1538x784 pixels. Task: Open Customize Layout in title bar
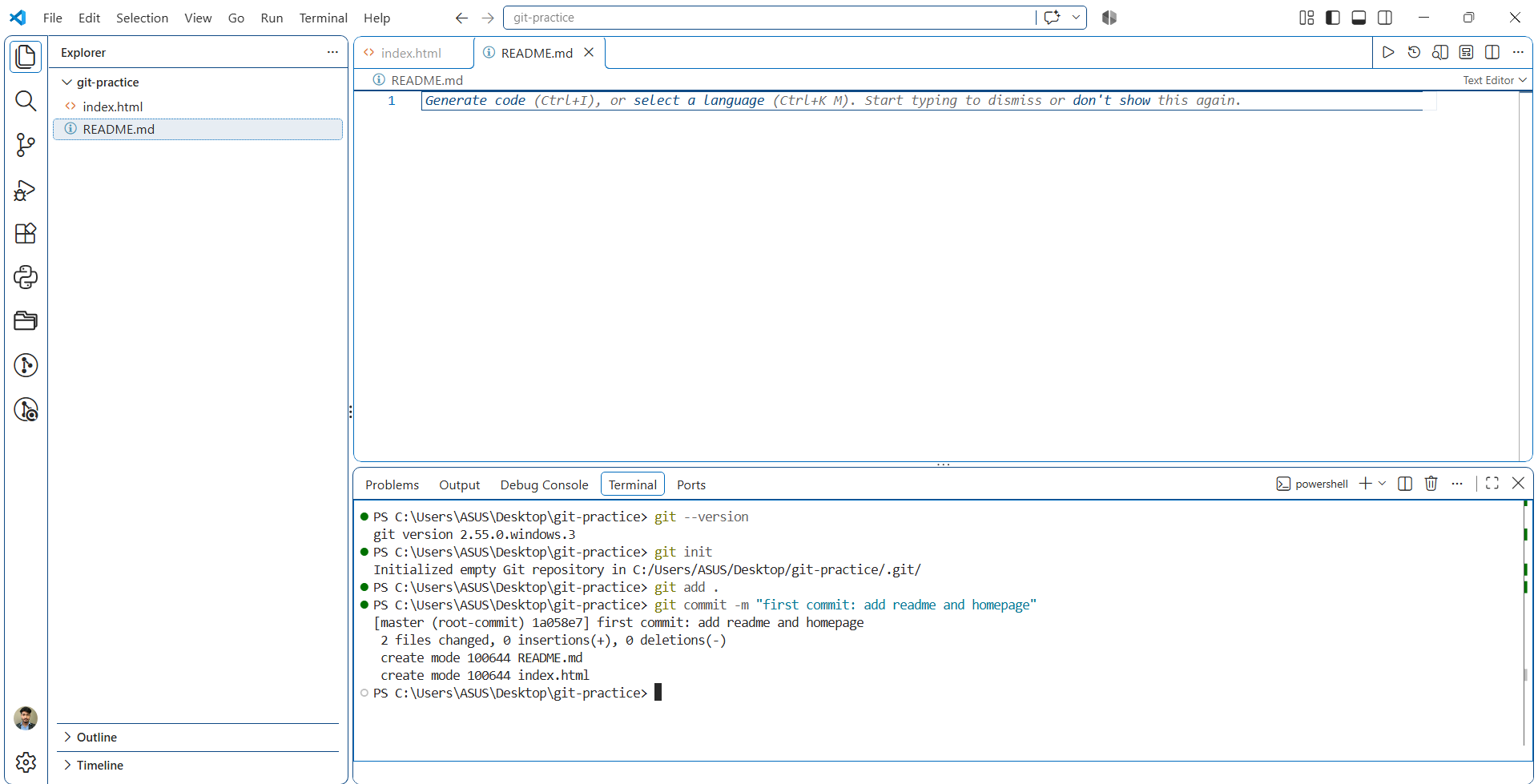click(1306, 18)
